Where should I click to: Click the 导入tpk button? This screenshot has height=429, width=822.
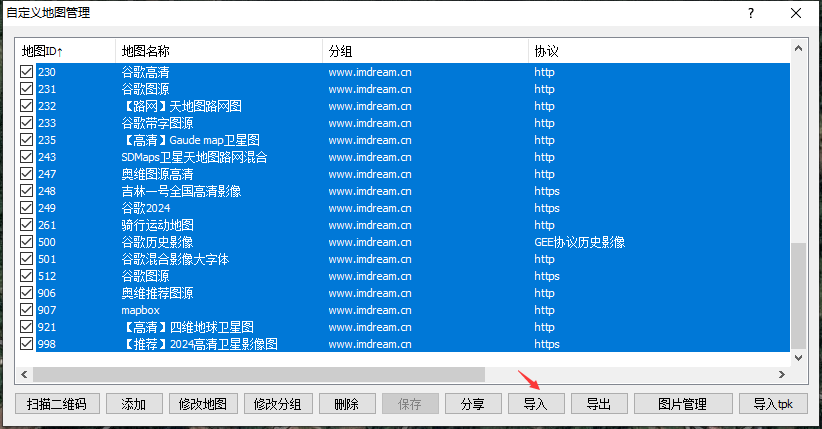pyautogui.click(x=773, y=404)
